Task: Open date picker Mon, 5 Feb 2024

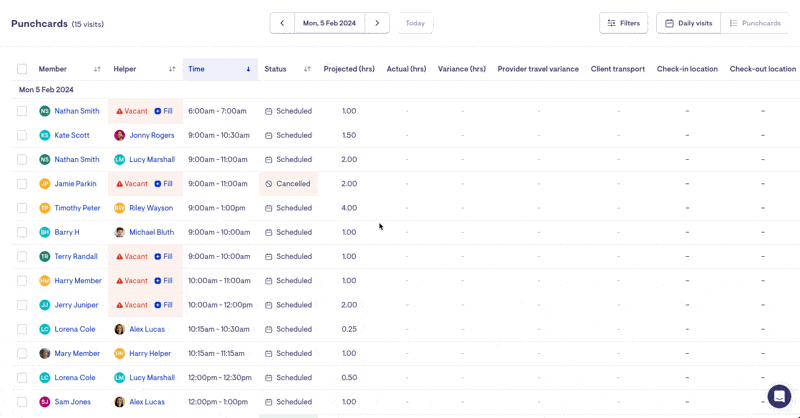Action: (x=329, y=23)
